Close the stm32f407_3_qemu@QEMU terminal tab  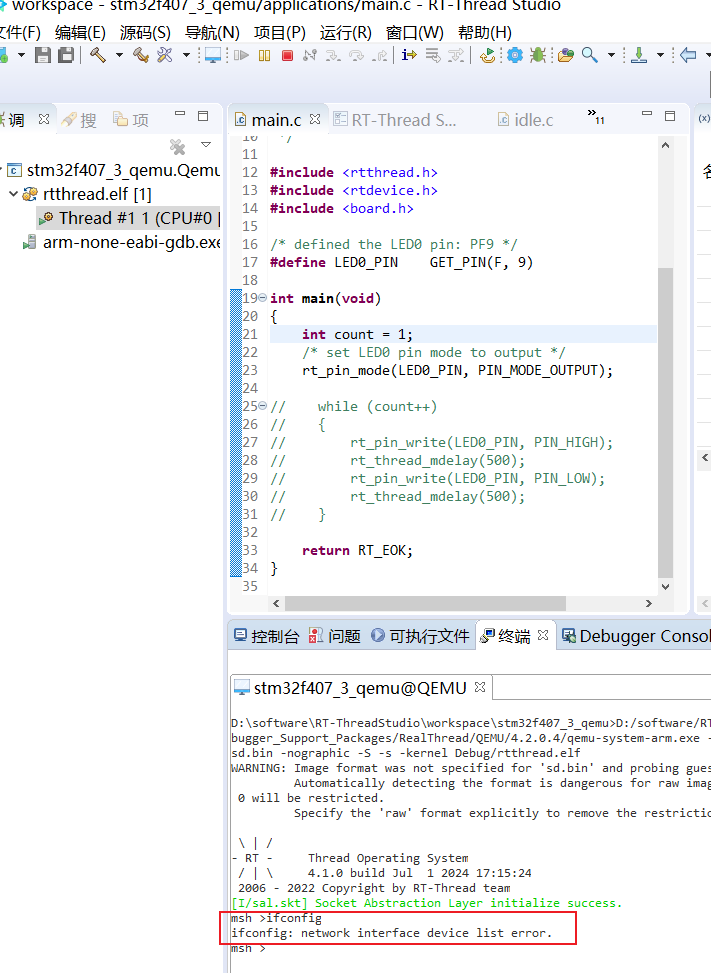[480, 687]
